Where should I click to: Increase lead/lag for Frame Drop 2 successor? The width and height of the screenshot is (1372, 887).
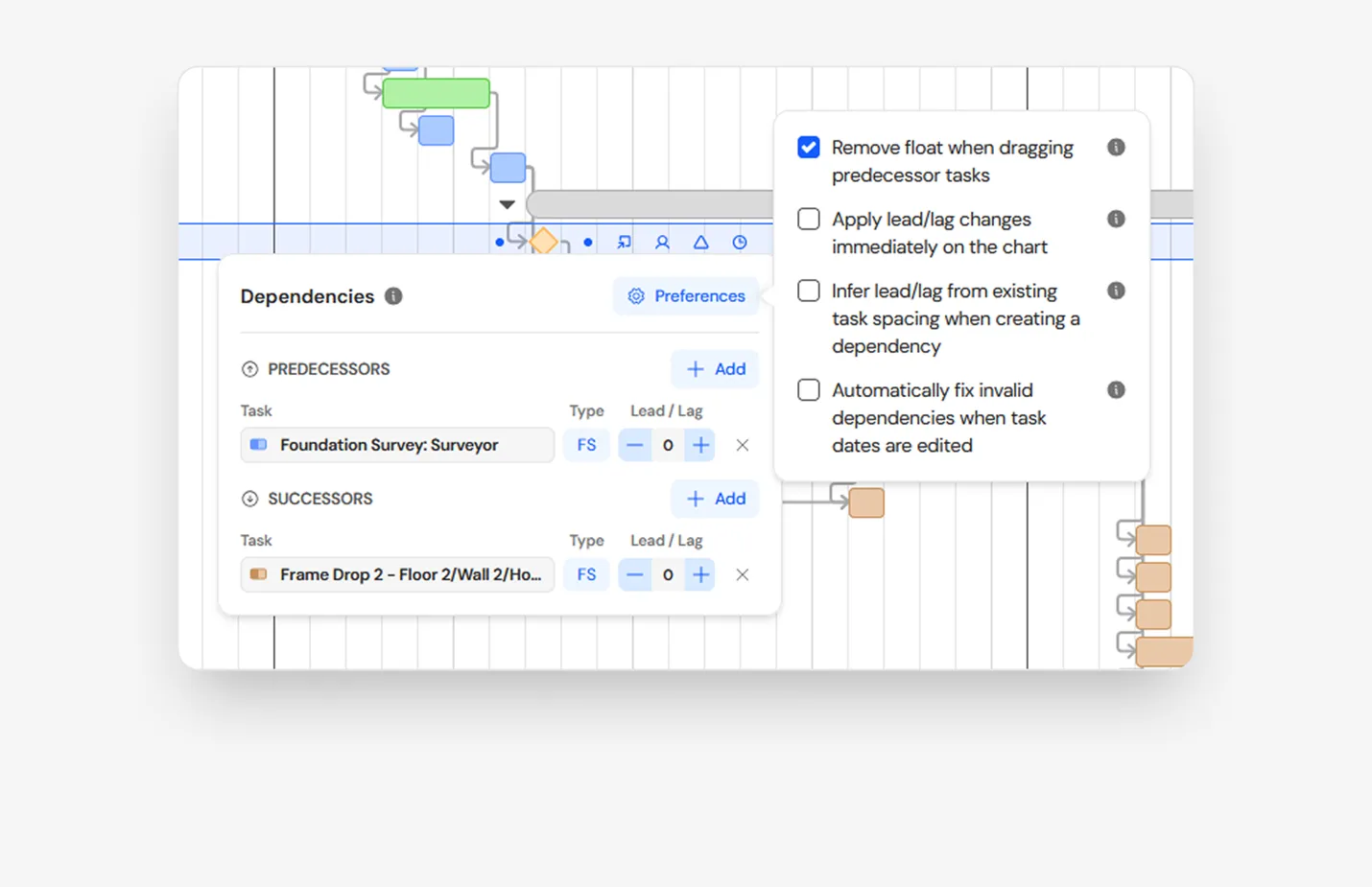[x=700, y=574]
